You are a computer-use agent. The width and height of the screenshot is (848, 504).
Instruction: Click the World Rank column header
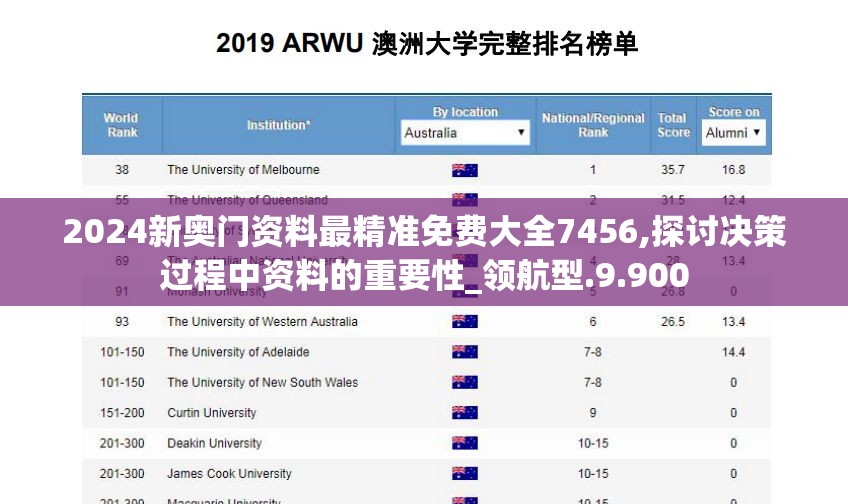122,125
